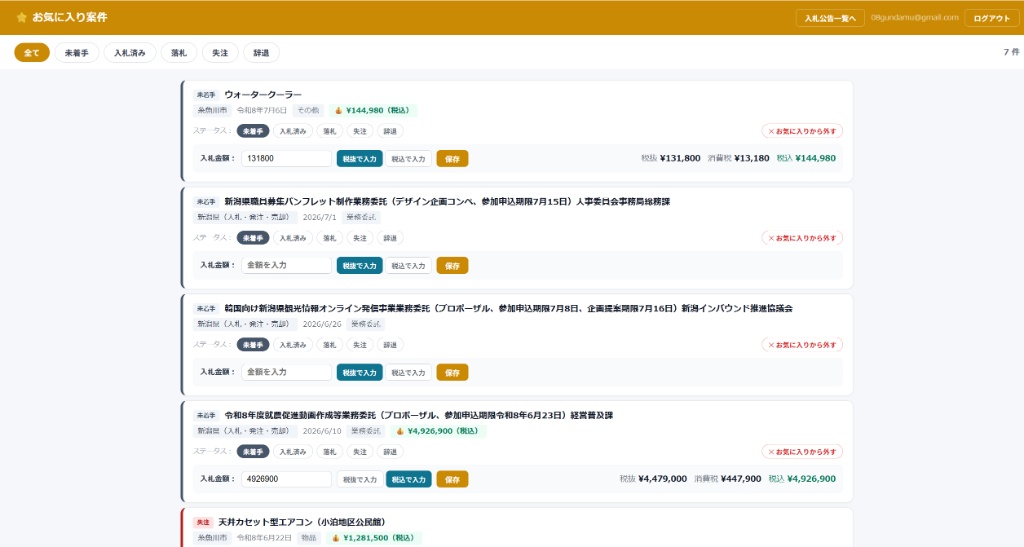
Task: Click the 令和8年7月6日 date tag
Action: [x=261, y=110]
